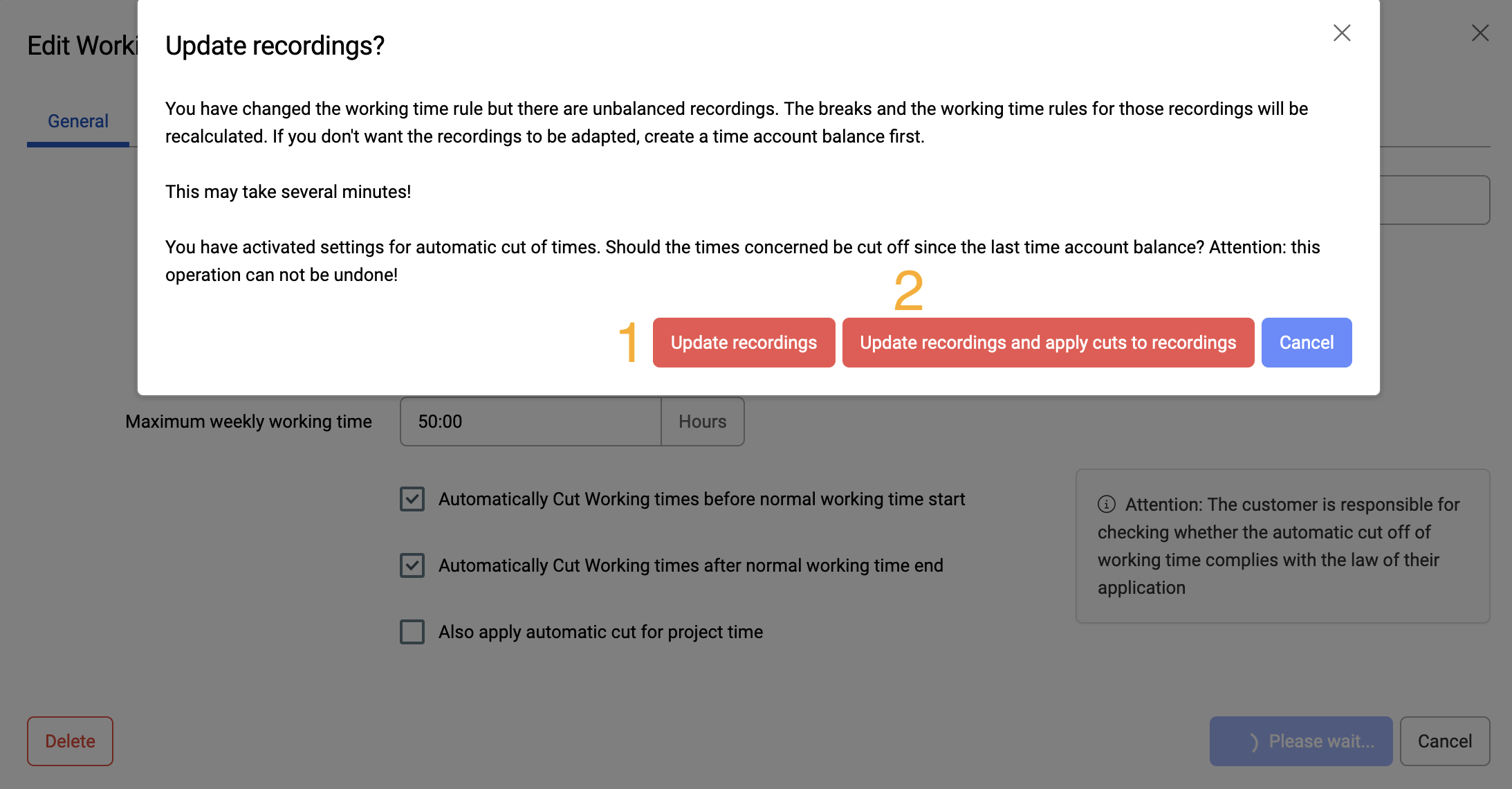This screenshot has height=789, width=1512.
Task: Click the info icon in the Attention notice
Action: (1107, 504)
